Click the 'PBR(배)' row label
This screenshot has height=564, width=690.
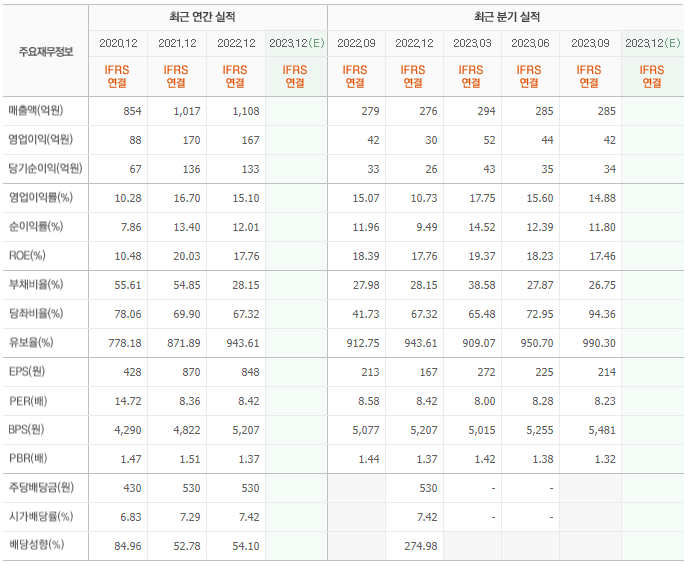point(28,459)
